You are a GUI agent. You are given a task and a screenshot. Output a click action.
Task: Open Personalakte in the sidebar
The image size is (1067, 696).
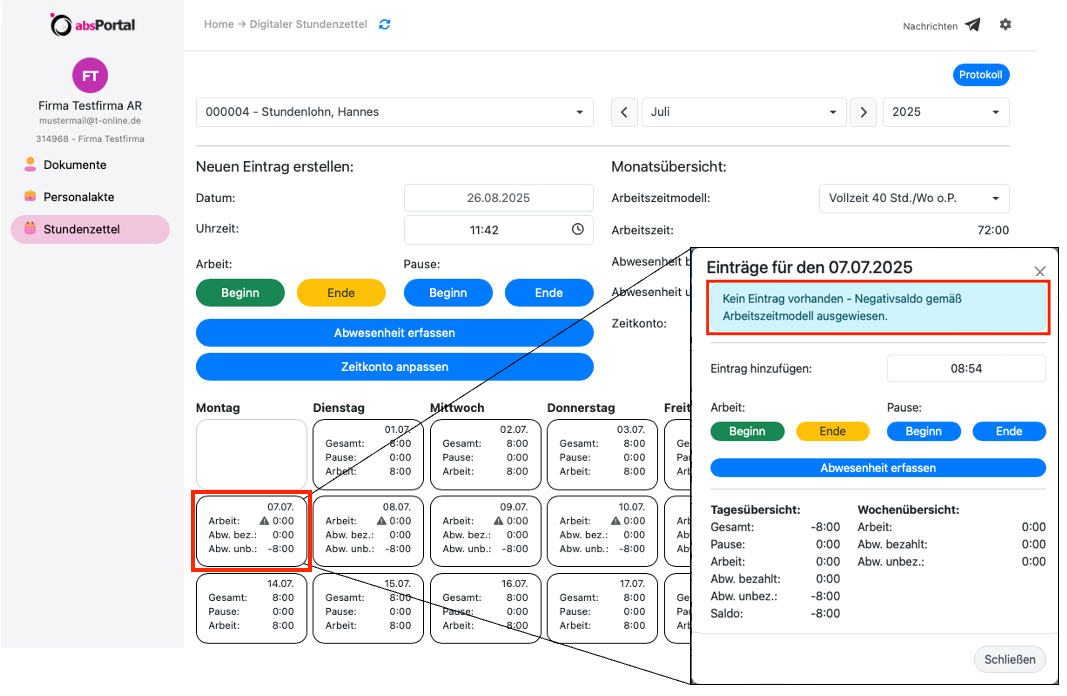click(79, 197)
